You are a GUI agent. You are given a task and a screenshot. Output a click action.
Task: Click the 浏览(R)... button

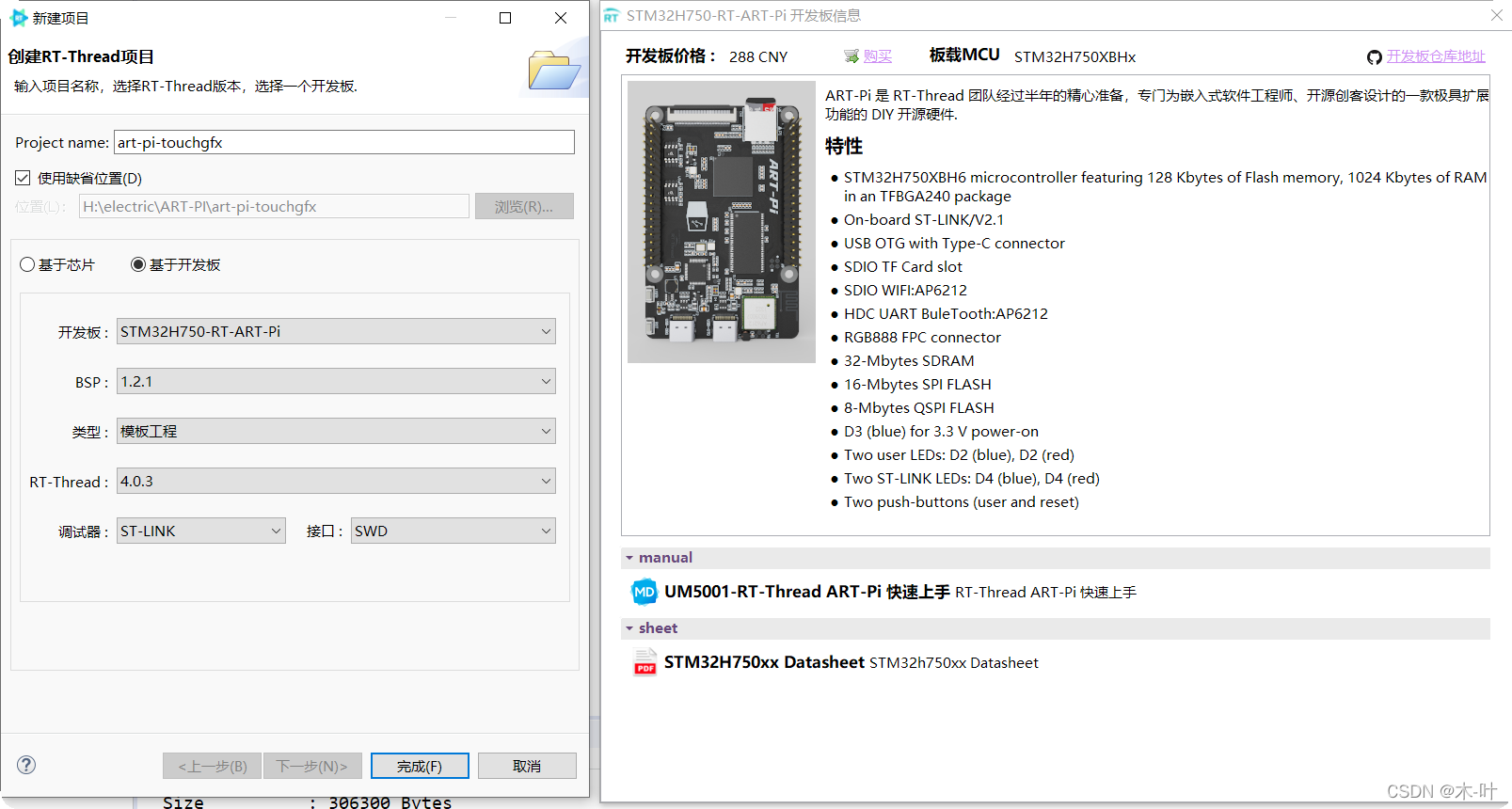click(524, 206)
